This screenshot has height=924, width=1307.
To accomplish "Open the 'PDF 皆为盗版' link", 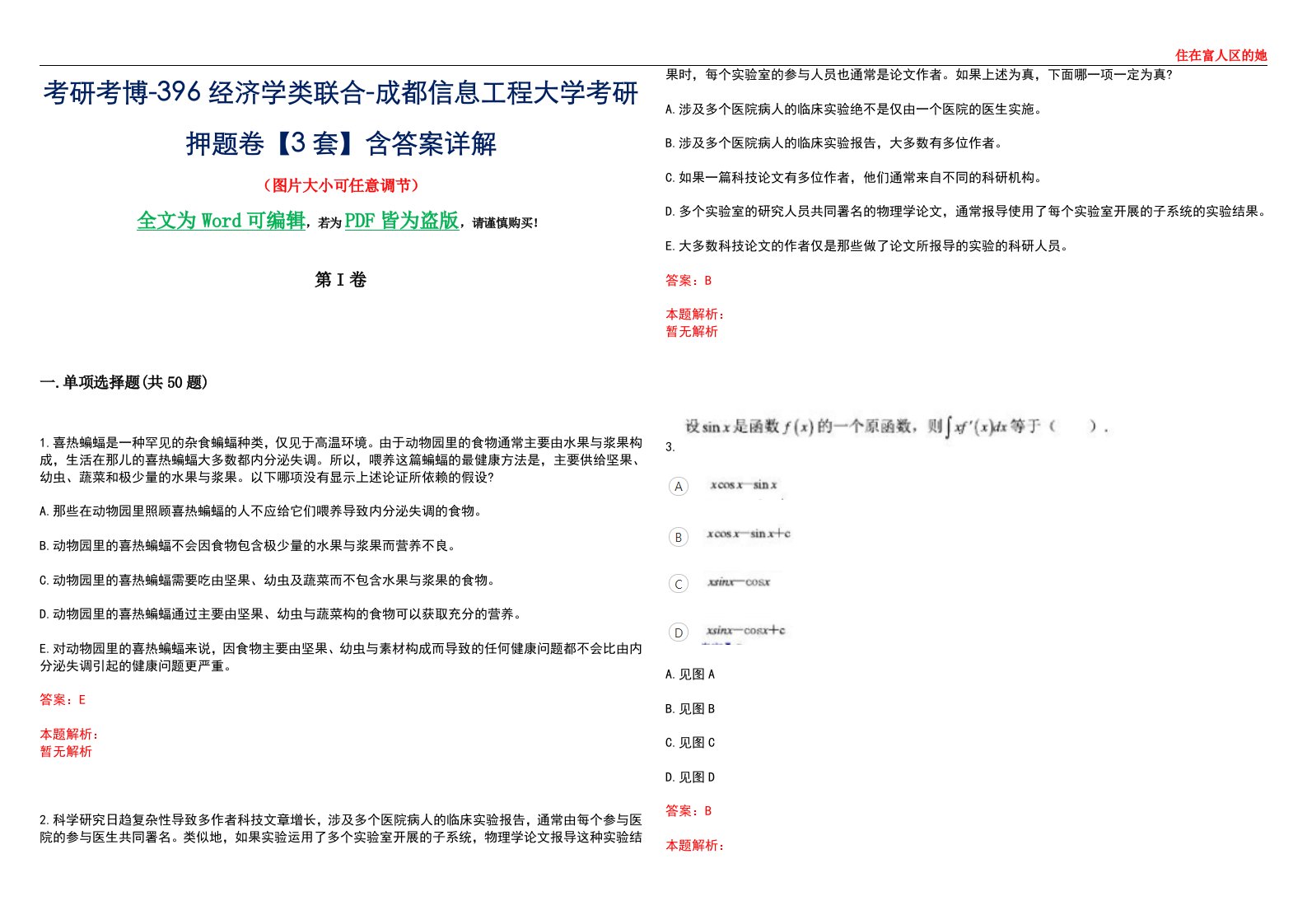I will (x=402, y=221).
